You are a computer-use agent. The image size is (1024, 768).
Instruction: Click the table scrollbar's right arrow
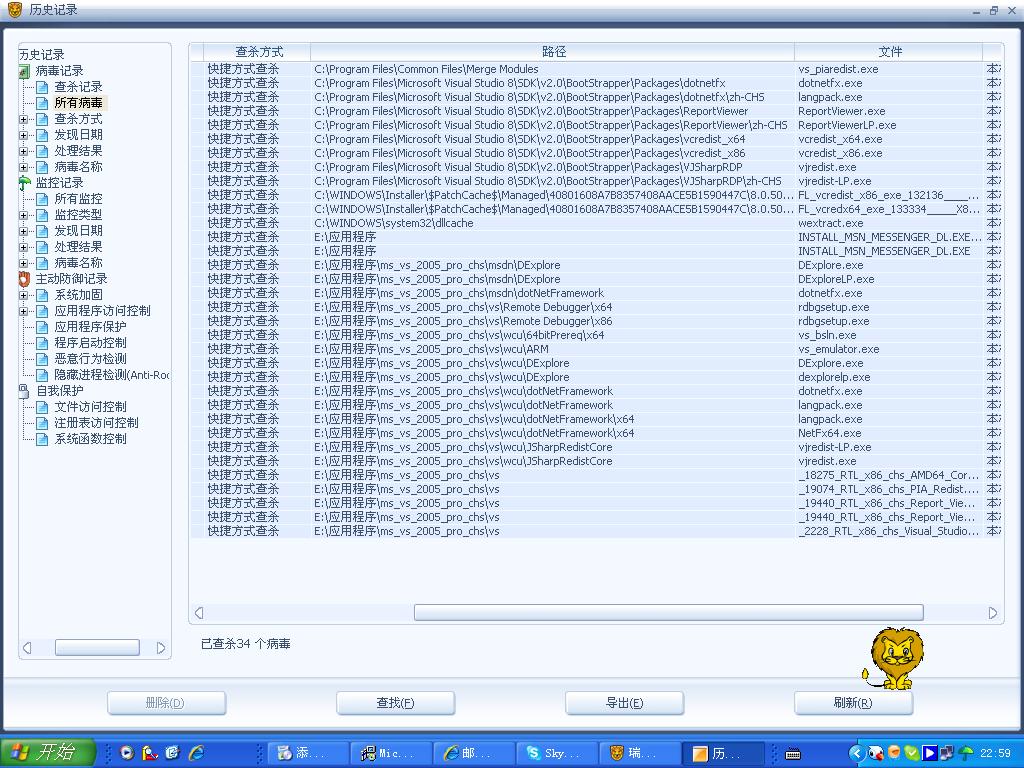(993, 613)
